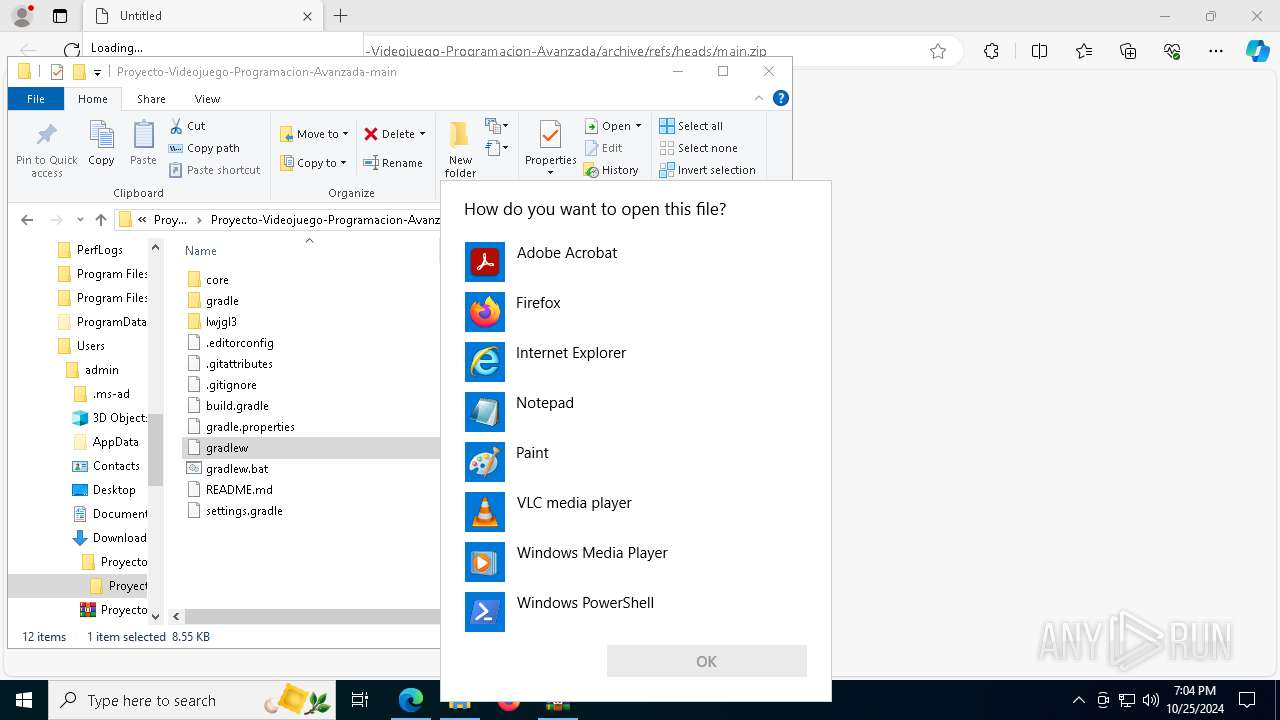Open the Copy to dropdown
The height and width of the screenshot is (720, 1280).
(x=314, y=163)
